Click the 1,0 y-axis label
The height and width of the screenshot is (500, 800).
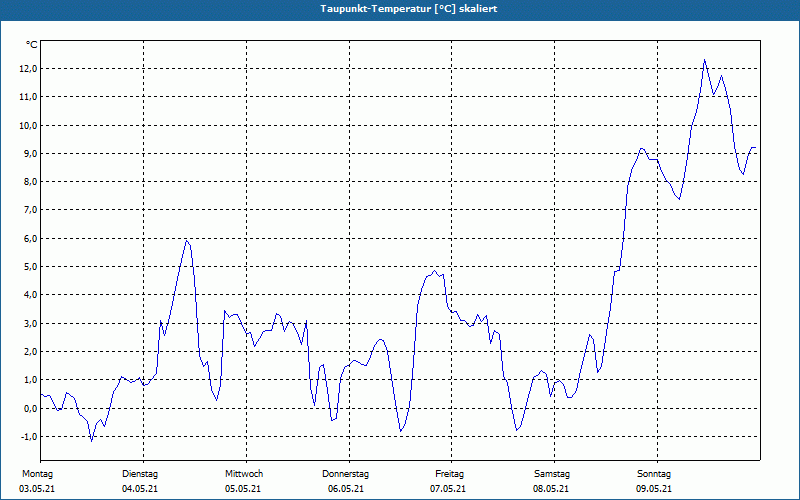coord(31,380)
